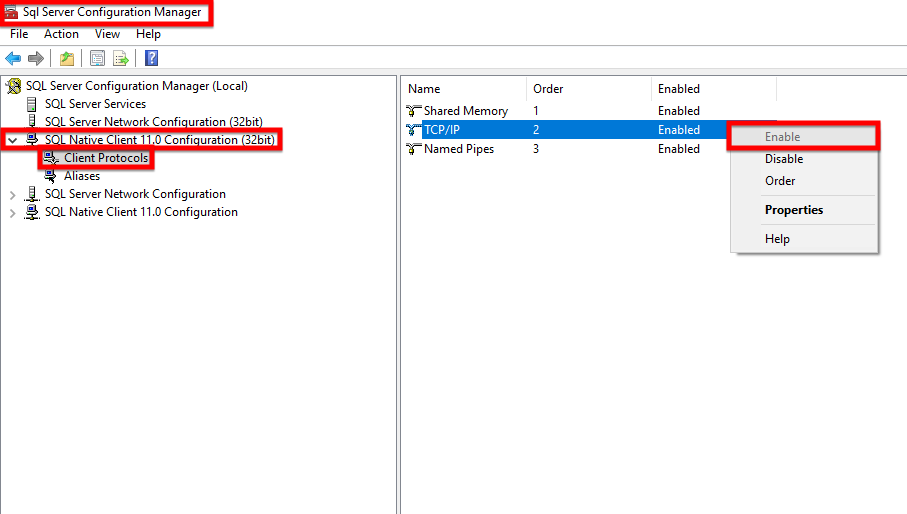907x514 pixels.
Task: Expand the SQL Server Network Configuration node
Action: [12, 194]
